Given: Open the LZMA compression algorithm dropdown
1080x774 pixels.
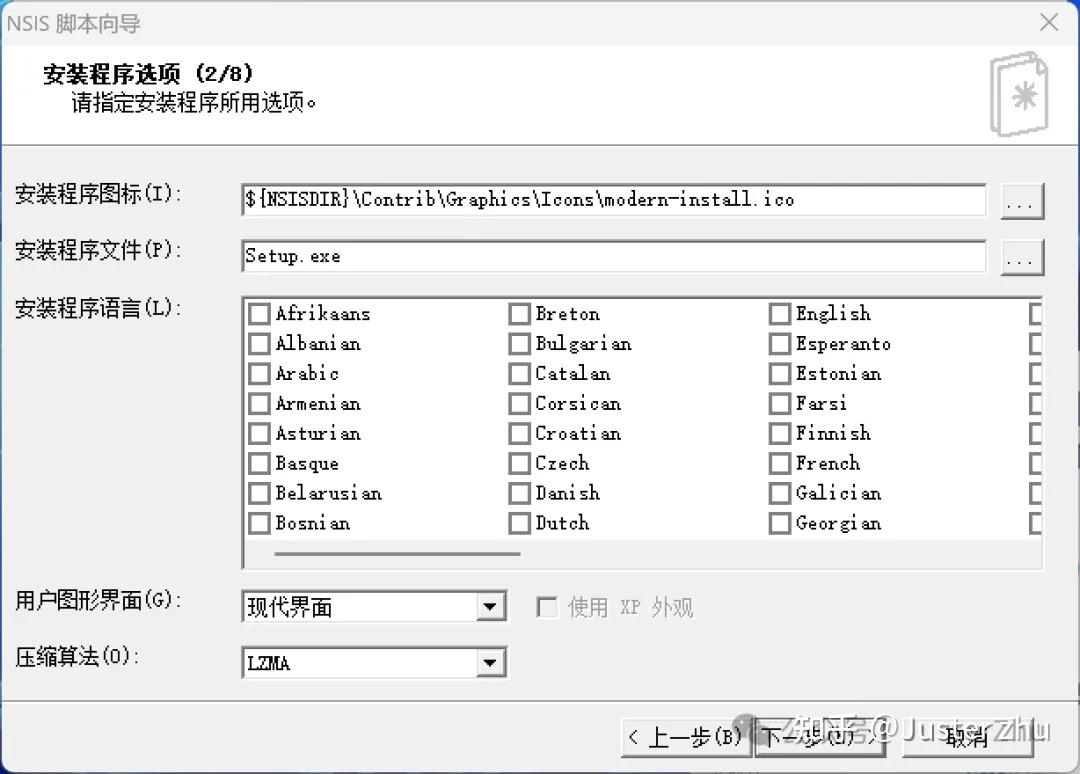Looking at the screenshot, I should tap(490, 662).
